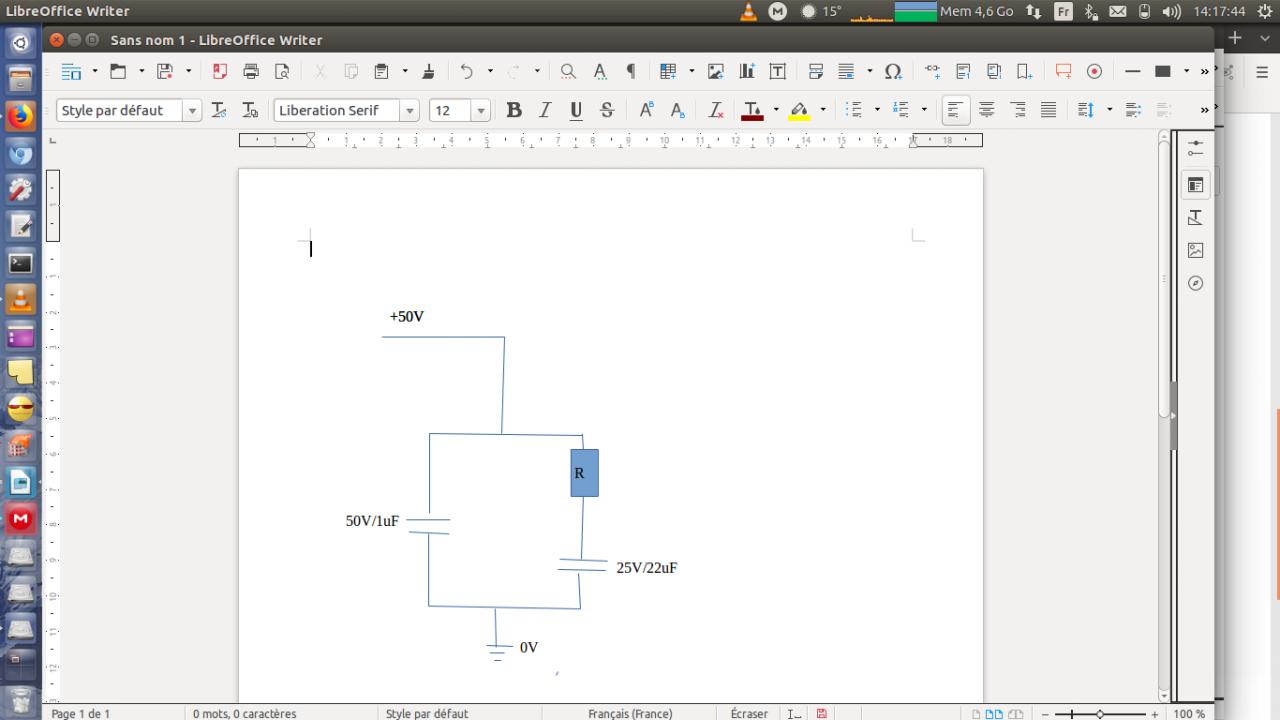
Task: Click 'Style par défaut' page style in status bar
Action: point(427,714)
